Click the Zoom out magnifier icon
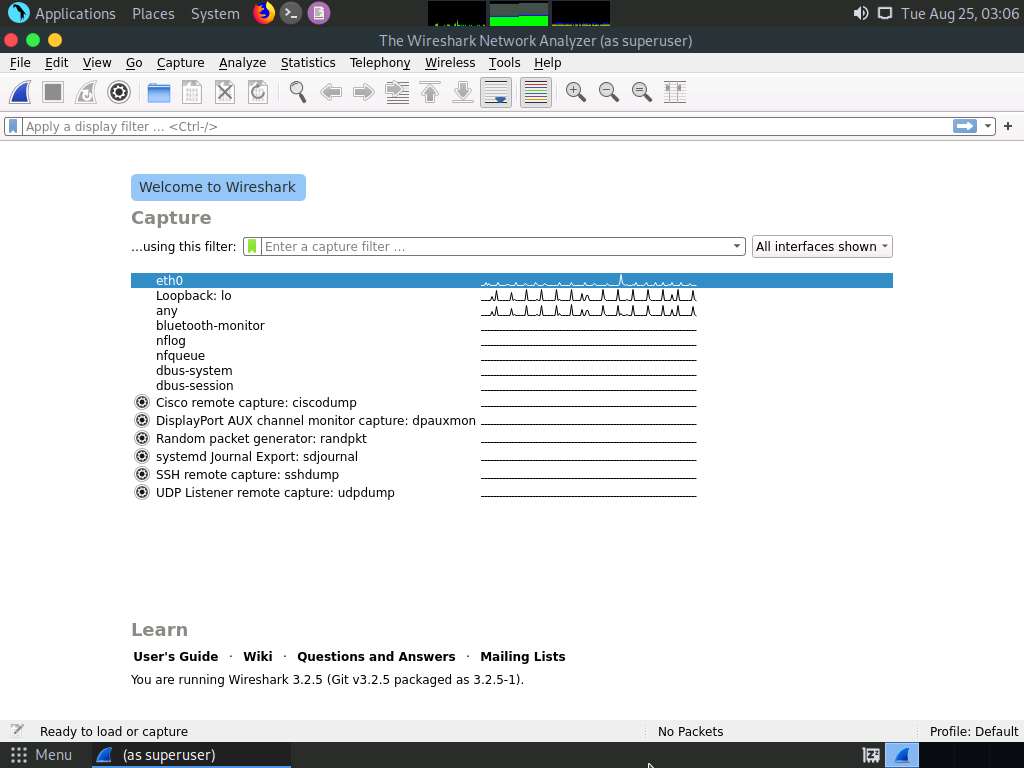This screenshot has height=768, width=1024. click(x=609, y=92)
